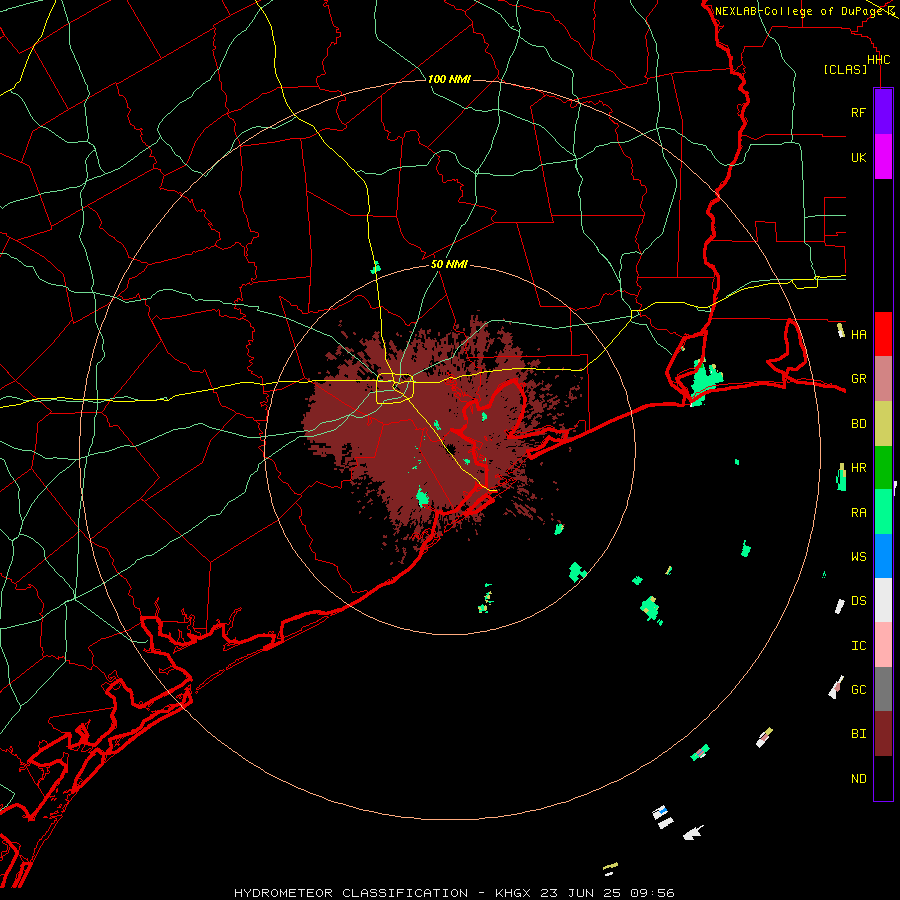
Task: Click the mint green RA legend swatch
Action: (883, 512)
